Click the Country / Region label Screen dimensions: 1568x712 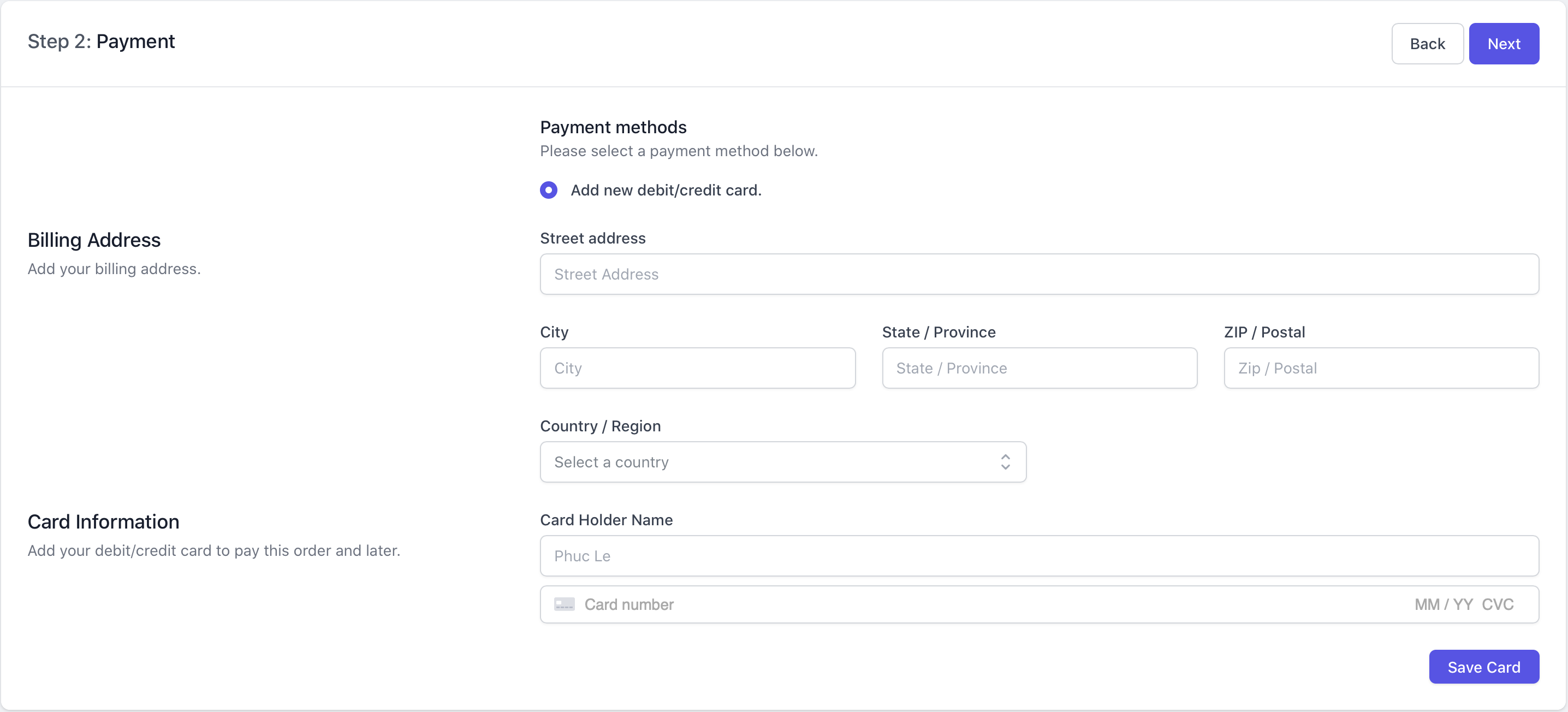click(x=600, y=426)
